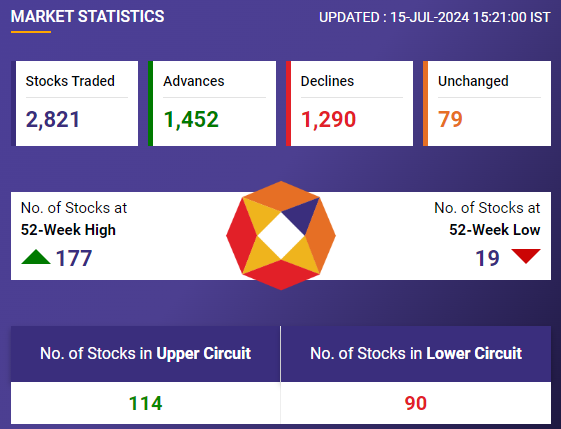Select the Upper Circuit header tab
Screen dimensions: 561x429
click(145, 354)
